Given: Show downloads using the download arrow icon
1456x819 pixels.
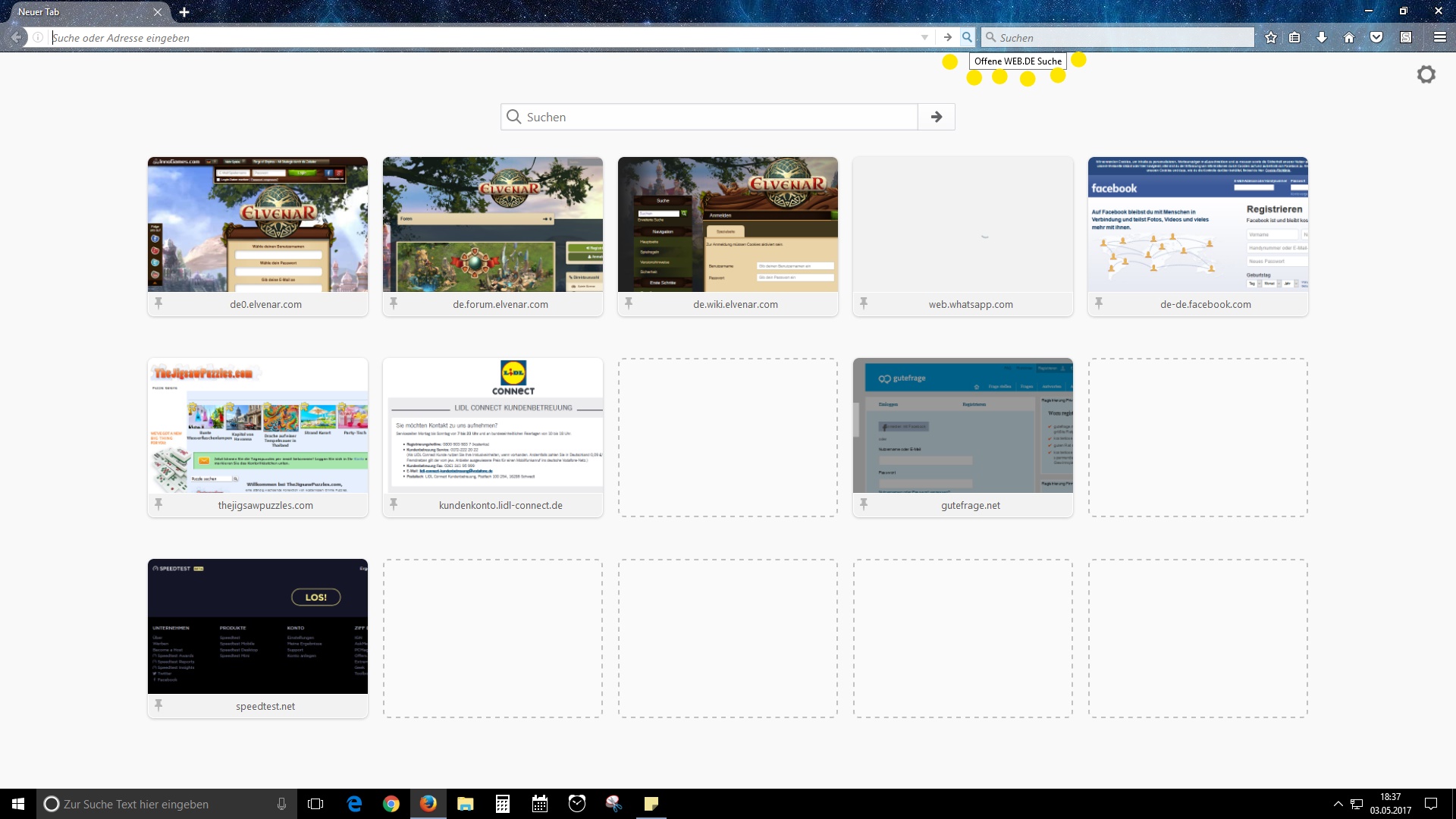Looking at the screenshot, I should (1322, 36).
